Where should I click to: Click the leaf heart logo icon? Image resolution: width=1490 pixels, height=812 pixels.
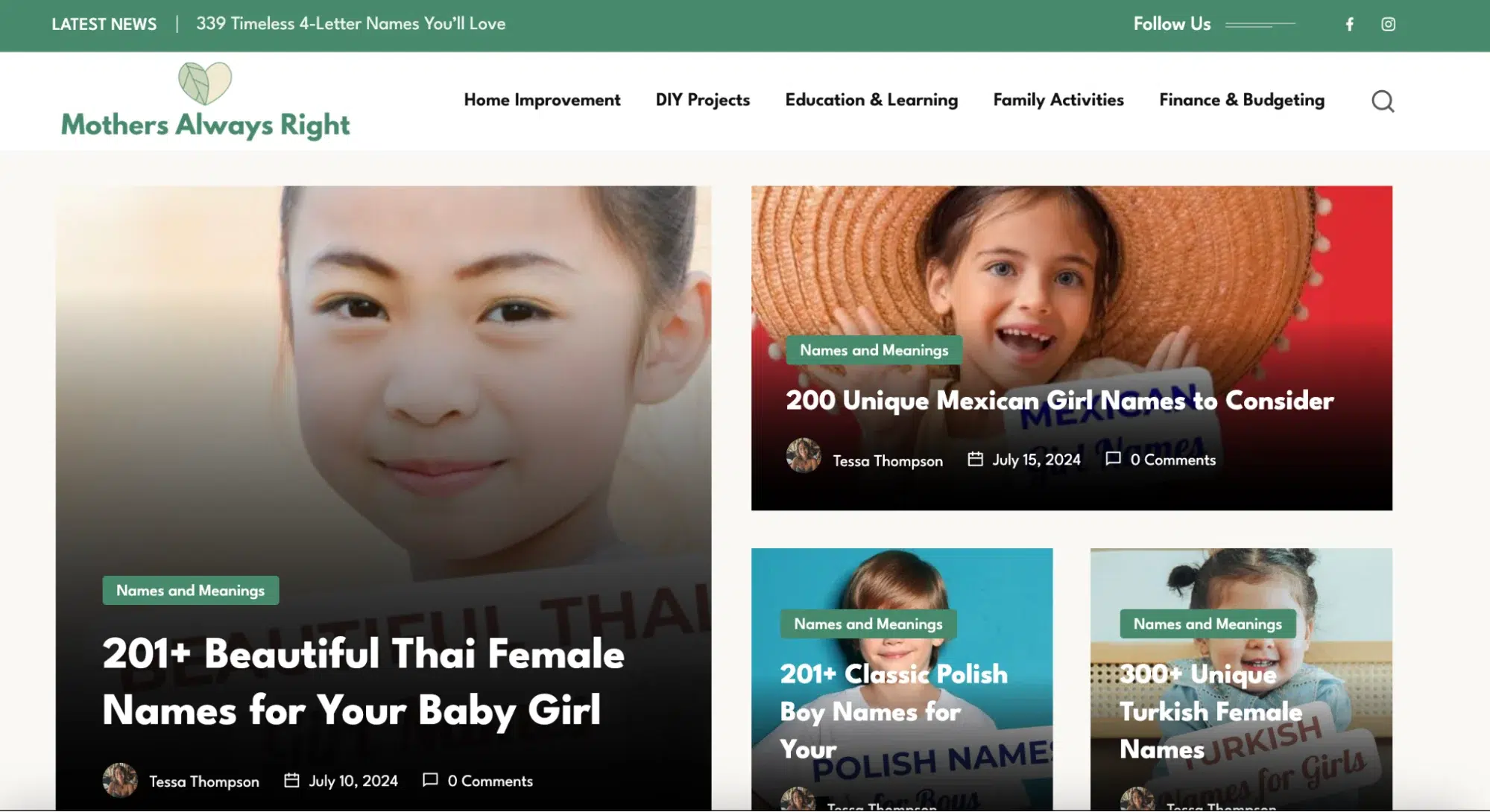tap(205, 83)
